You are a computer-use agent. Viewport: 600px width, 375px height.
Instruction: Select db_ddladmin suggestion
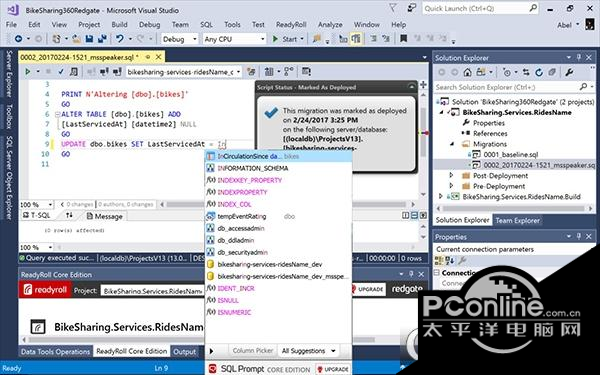279,240
